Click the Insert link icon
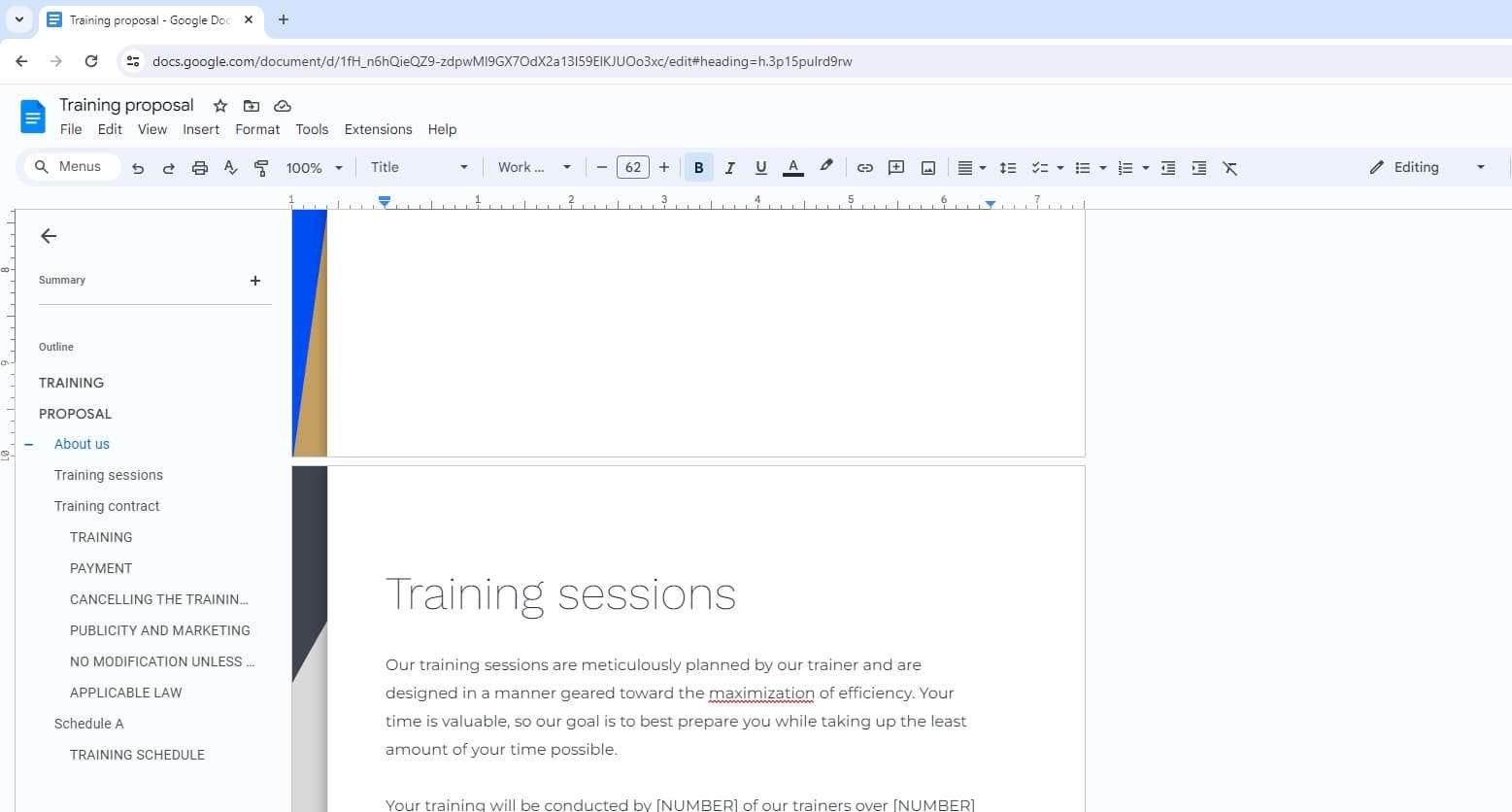 click(864, 168)
